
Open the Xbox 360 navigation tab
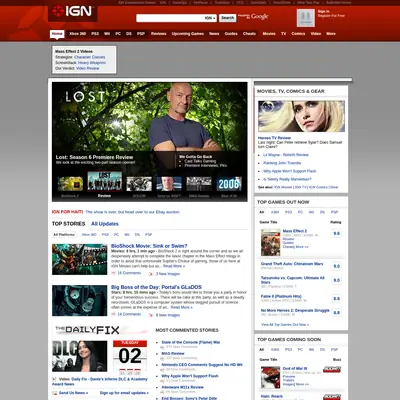[77, 34]
